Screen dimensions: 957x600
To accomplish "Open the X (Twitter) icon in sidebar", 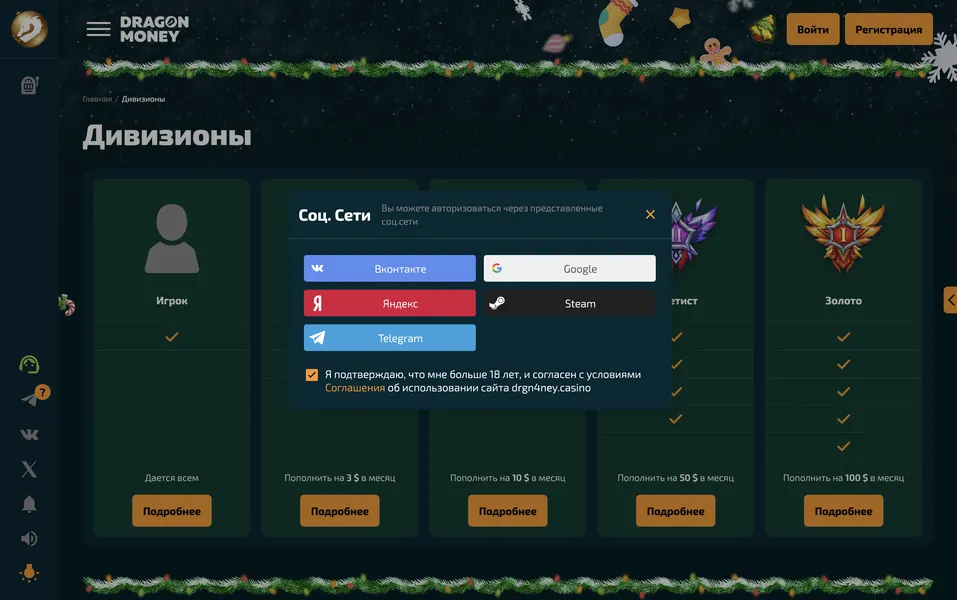I will 30,468.
